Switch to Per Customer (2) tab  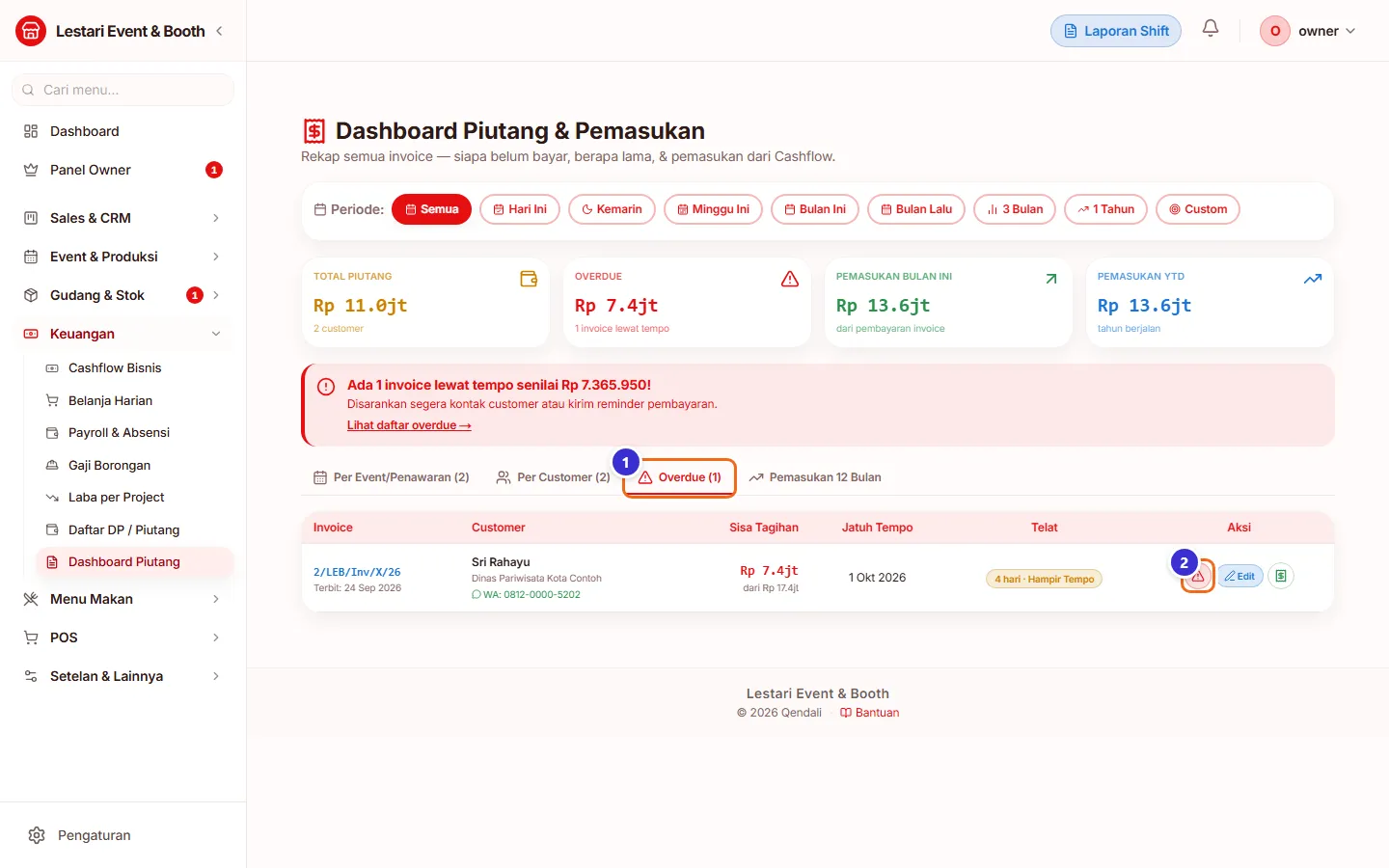click(553, 477)
